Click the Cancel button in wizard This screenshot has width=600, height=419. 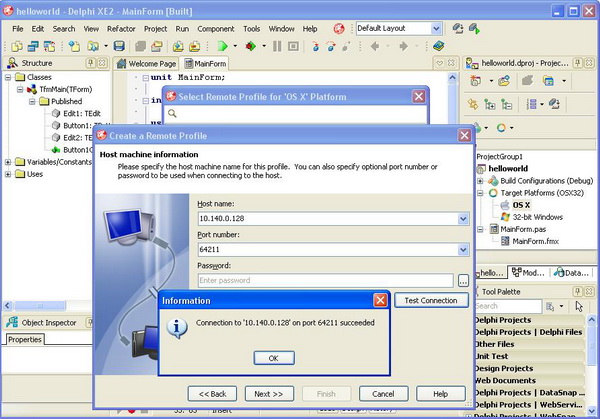coord(383,394)
